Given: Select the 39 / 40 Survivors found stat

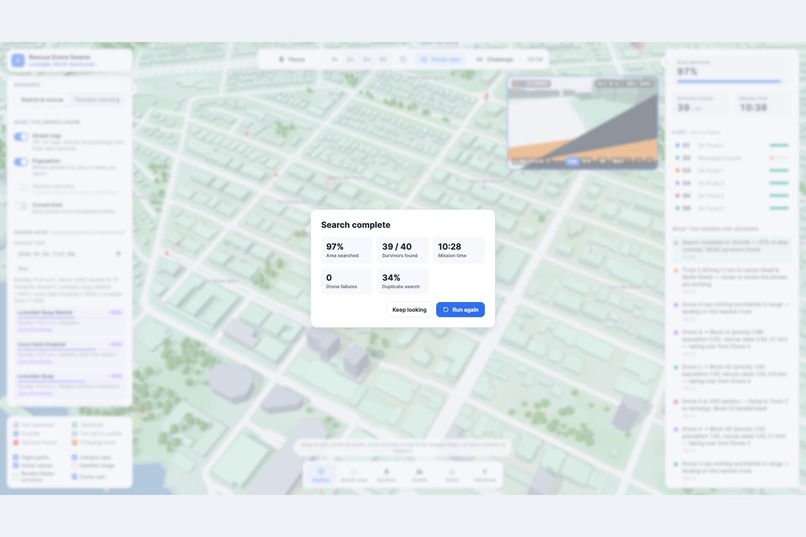Looking at the screenshot, I should [402, 250].
